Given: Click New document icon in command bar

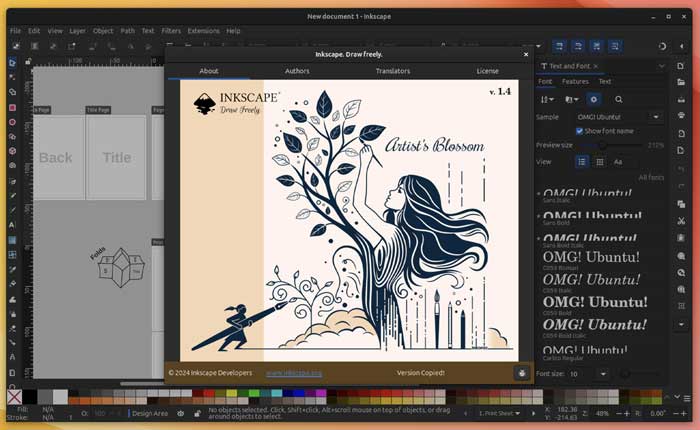Looking at the screenshot, I should point(681,66).
